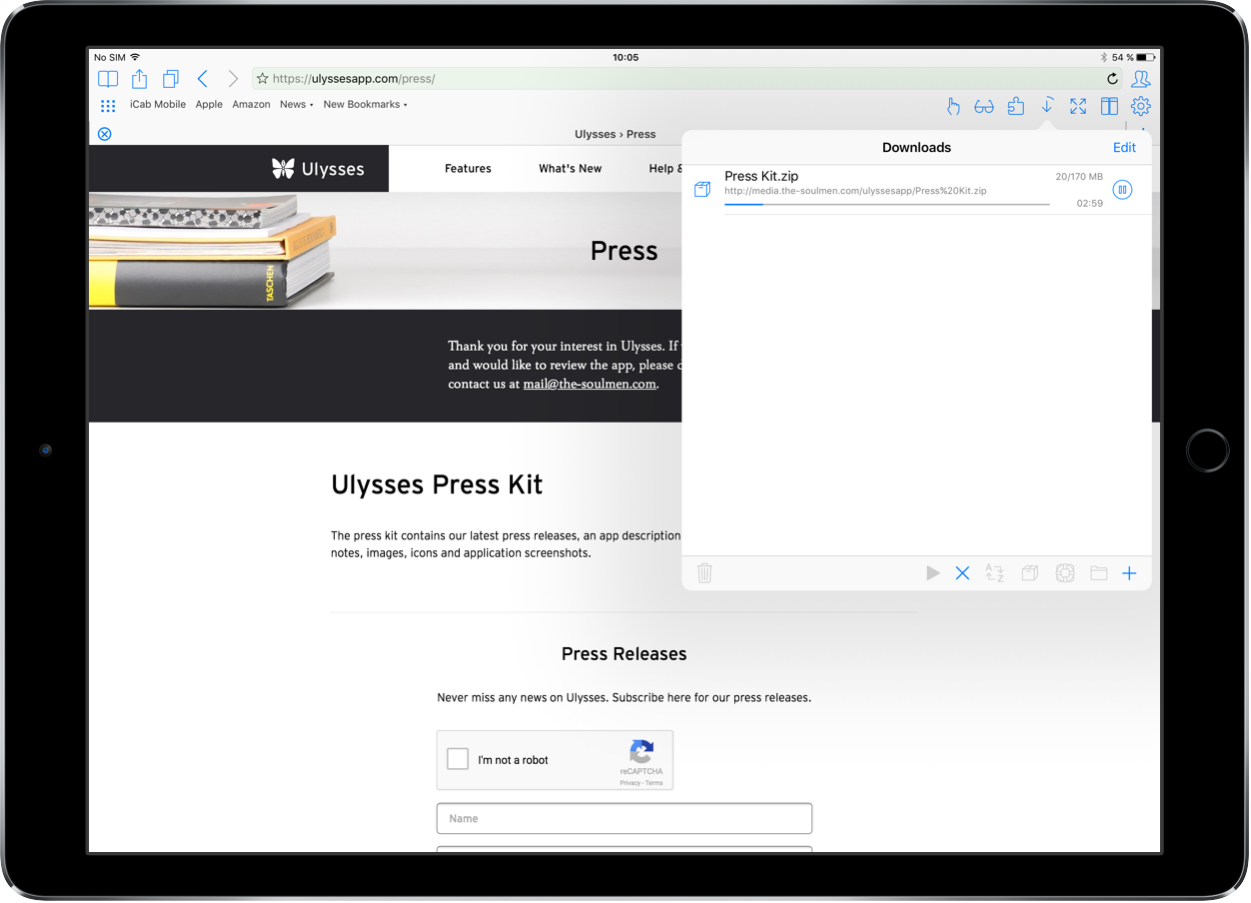Enable reader mode with the glasses icon
Viewport: 1251px width, 903px height.
[x=984, y=106]
